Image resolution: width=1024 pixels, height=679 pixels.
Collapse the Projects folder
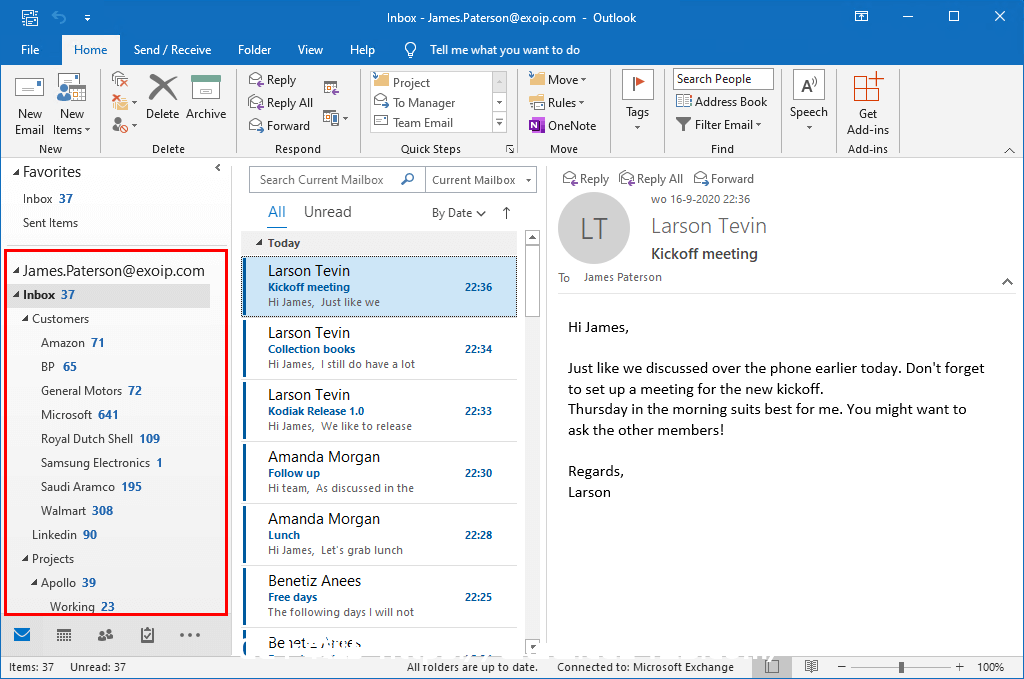coord(25,558)
